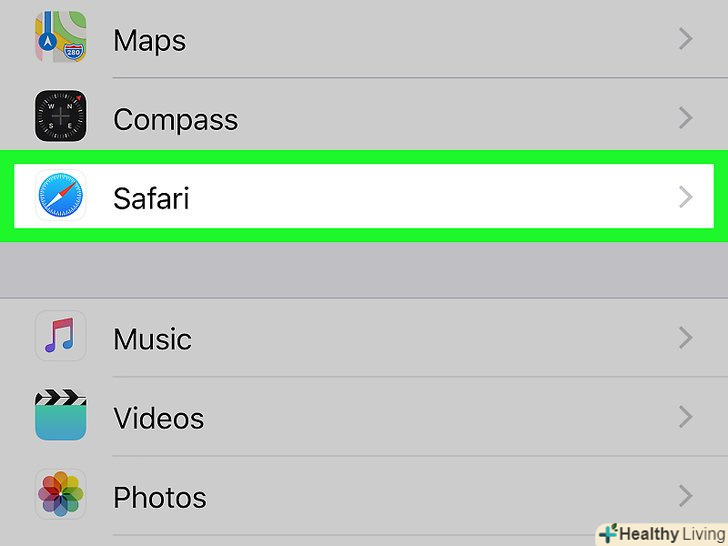
Task: Choose the Videos text label
Action: coord(158,418)
